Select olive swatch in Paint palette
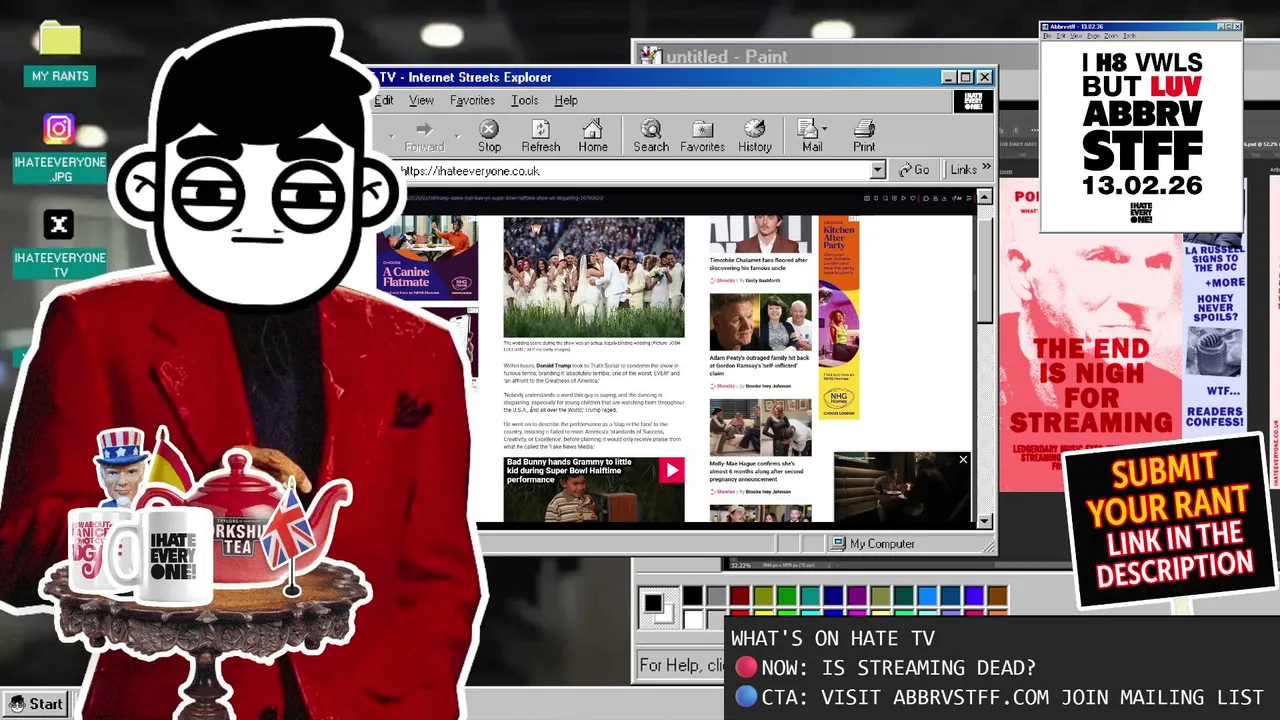The width and height of the screenshot is (1280, 720). pyautogui.click(x=764, y=596)
